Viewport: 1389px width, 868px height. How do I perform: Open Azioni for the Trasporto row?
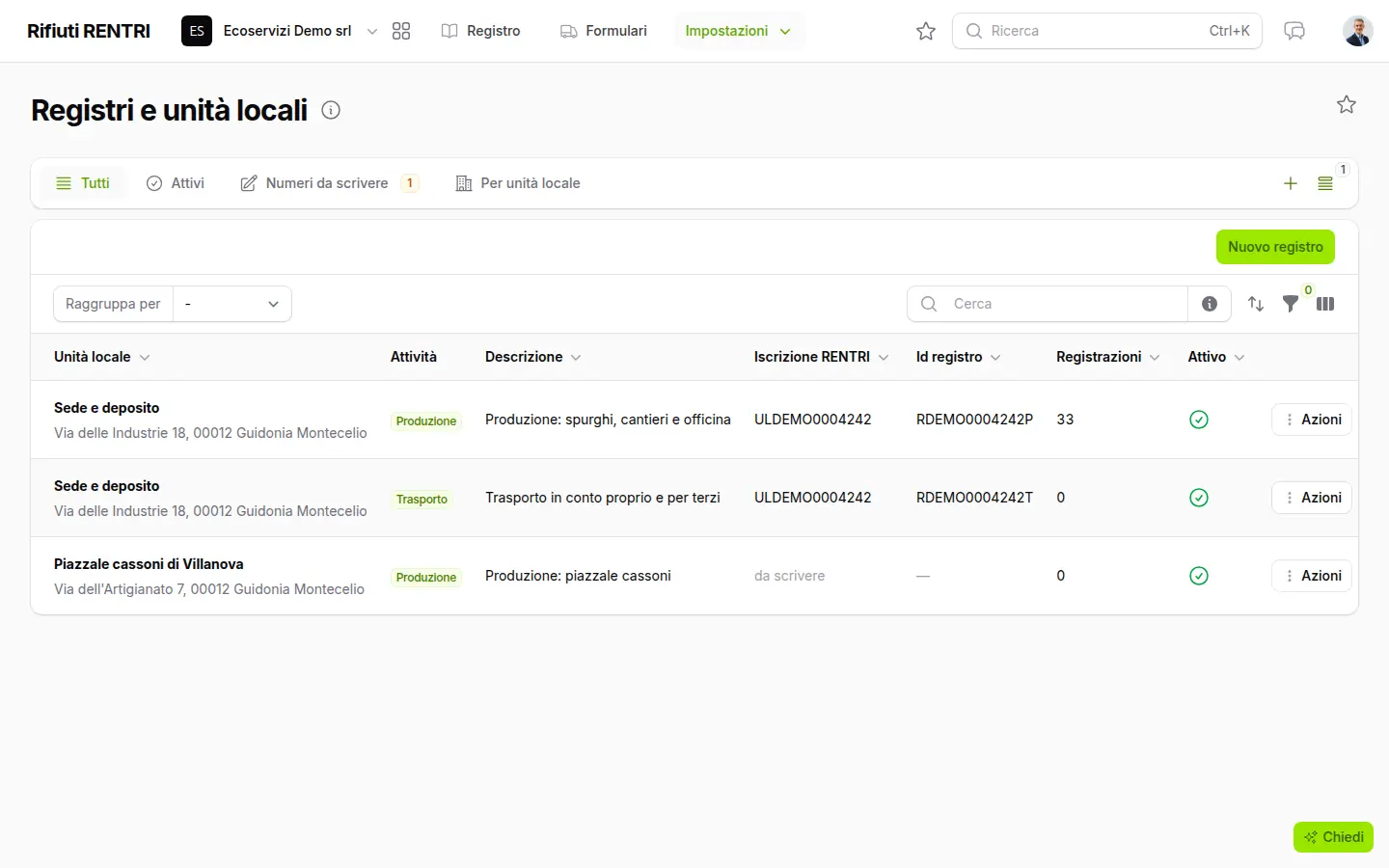[1312, 498]
